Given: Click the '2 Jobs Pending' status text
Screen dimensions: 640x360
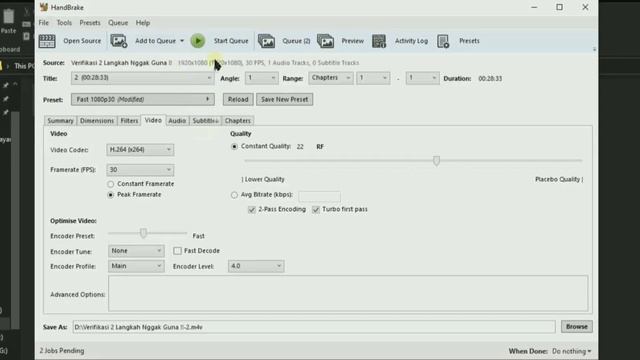Looking at the screenshot, I should pyautogui.click(x=62, y=351).
